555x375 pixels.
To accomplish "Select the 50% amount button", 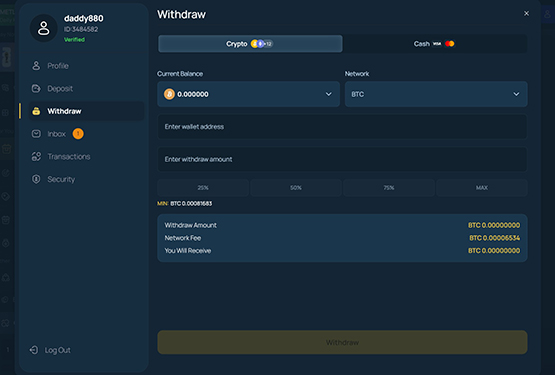I will pos(296,188).
